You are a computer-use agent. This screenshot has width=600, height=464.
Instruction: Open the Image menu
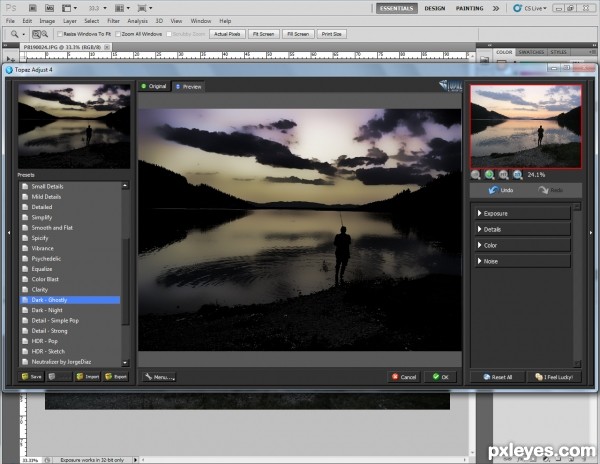(x=47, y=21)
